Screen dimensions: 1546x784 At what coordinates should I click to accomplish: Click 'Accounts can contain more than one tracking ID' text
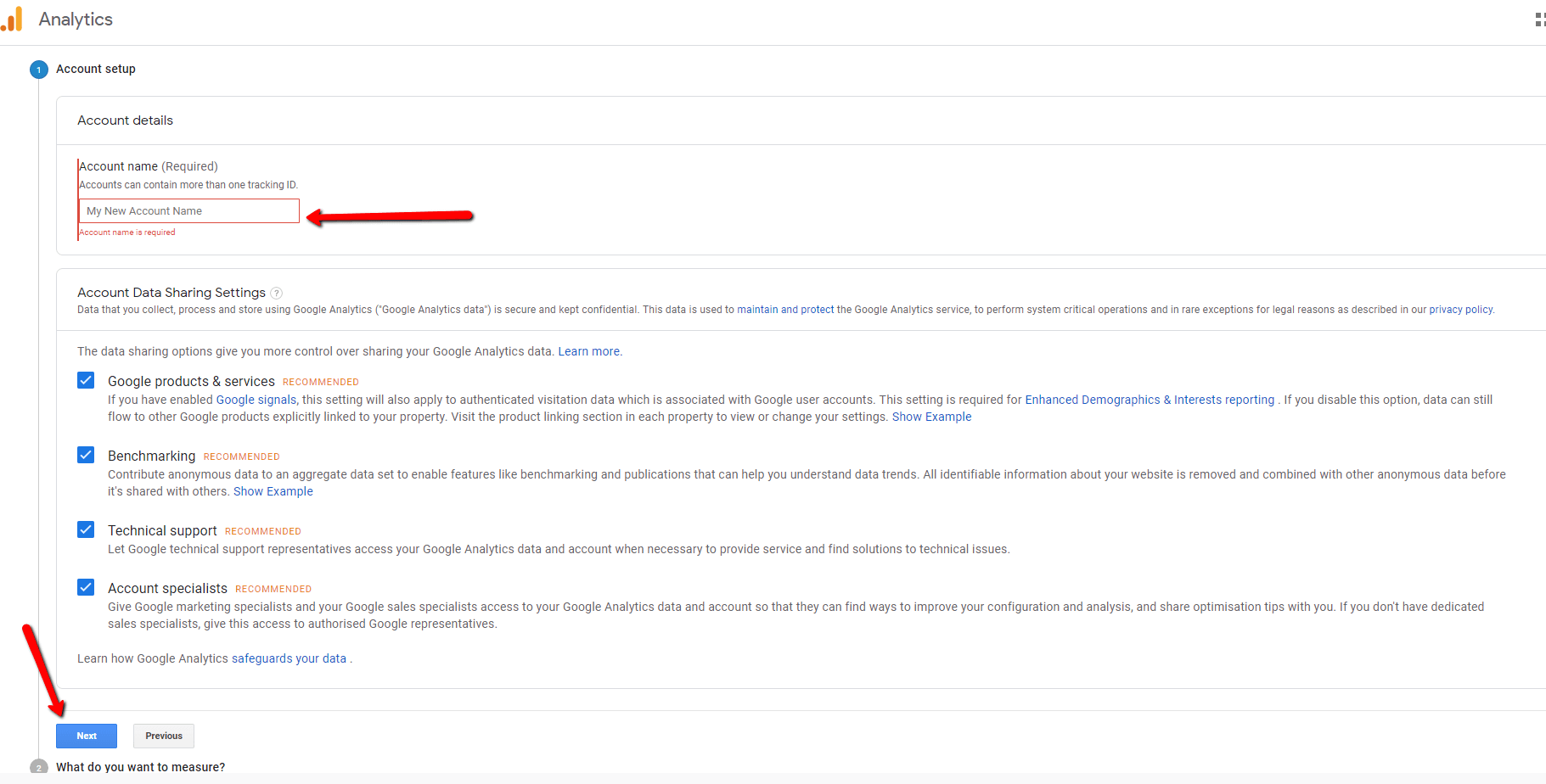point(188,185)
